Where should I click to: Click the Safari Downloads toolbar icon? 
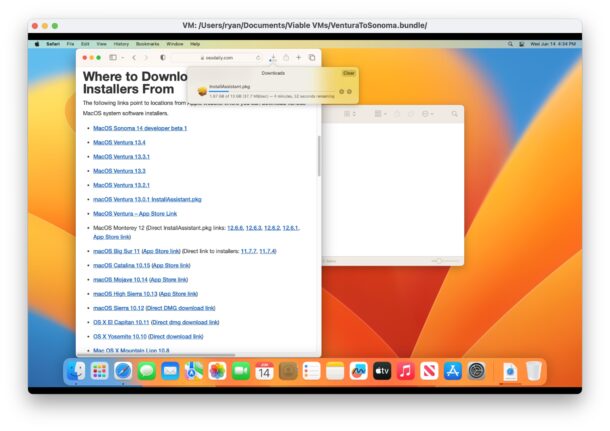coord(273,57)
